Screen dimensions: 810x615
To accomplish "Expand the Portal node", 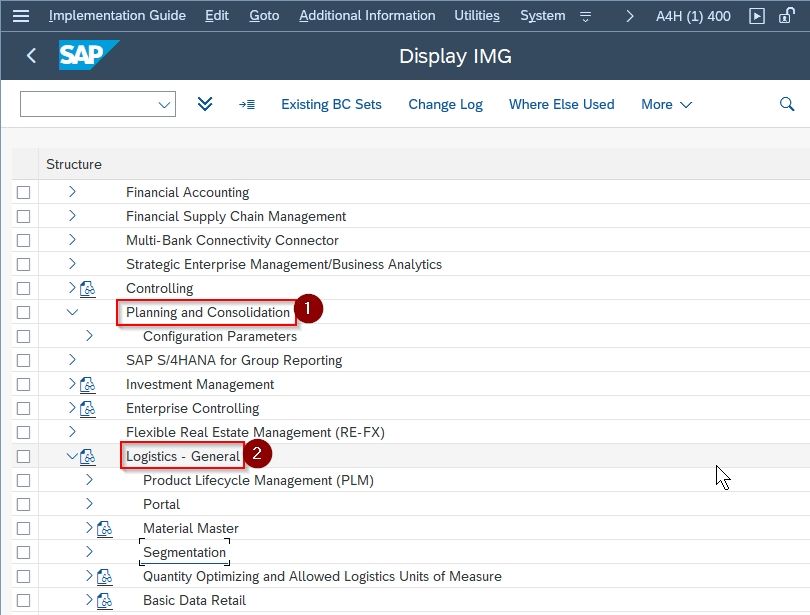I will click(89, 503).
